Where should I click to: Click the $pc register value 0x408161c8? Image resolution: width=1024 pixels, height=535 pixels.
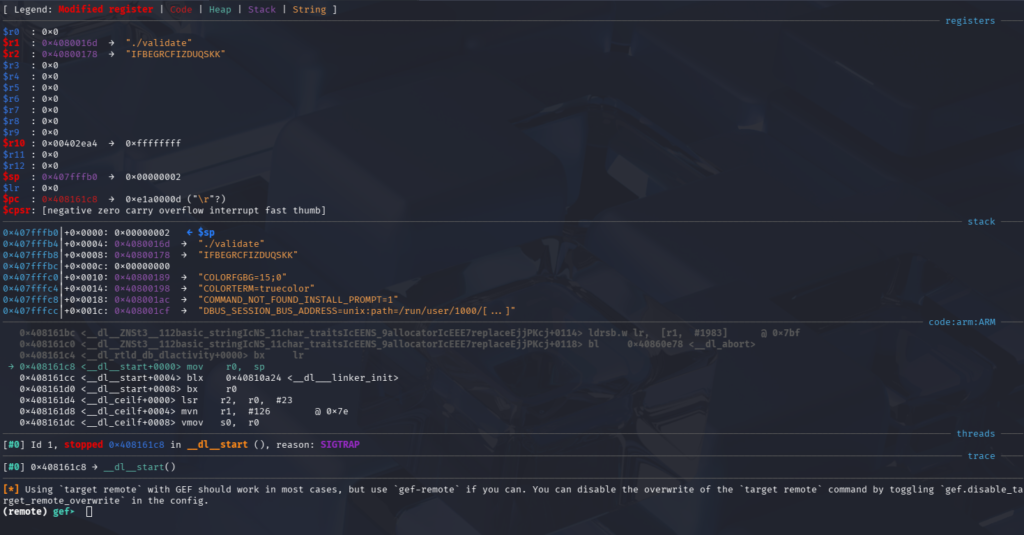click(69, 199)
